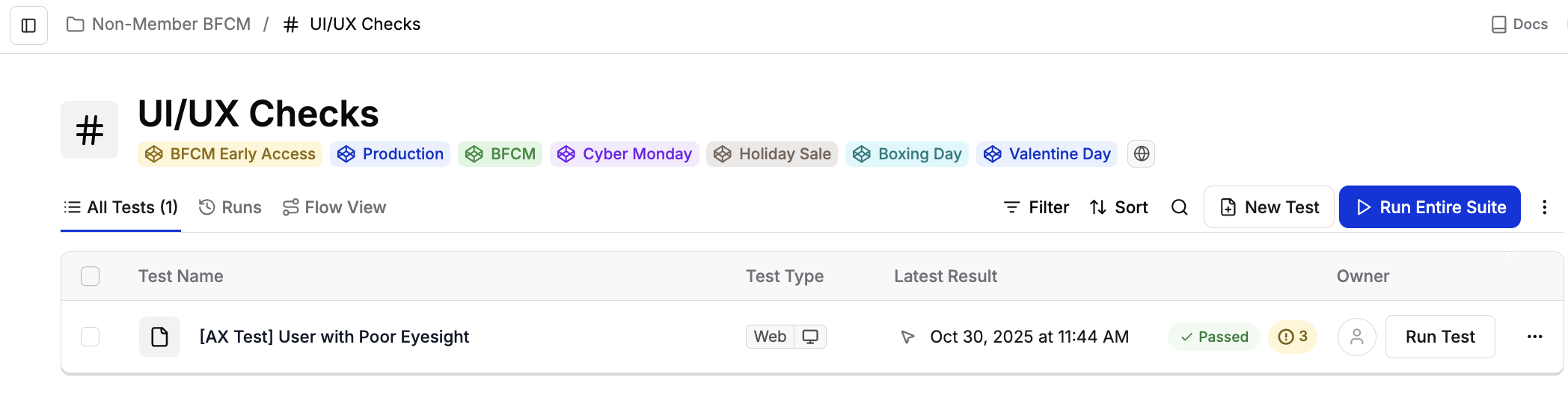
Task: Open the Sort options
Action: click(x=1119, y=207)
